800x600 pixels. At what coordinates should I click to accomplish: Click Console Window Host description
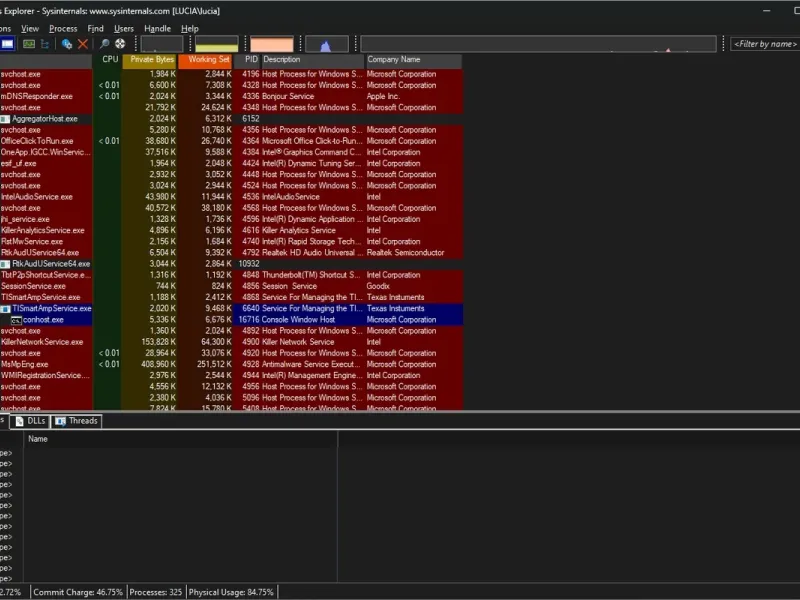pos(298,320)
